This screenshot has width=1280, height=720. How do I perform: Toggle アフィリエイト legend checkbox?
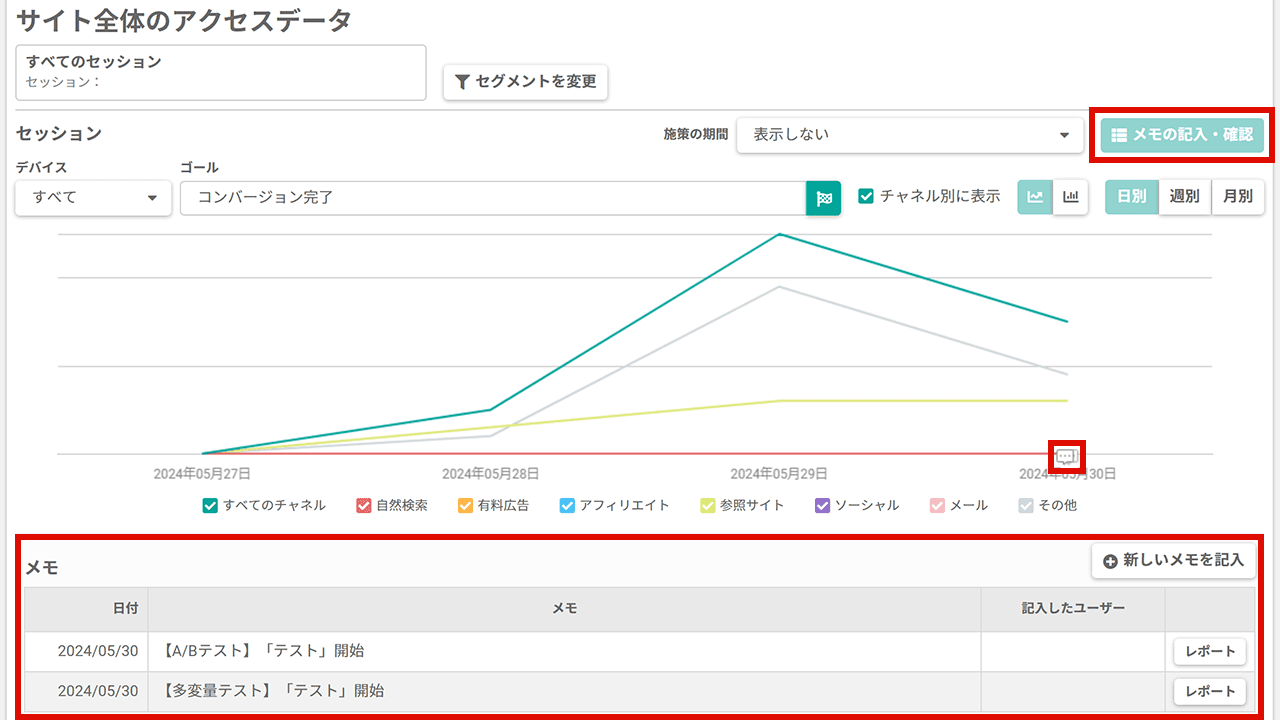[x=568, y=505]
